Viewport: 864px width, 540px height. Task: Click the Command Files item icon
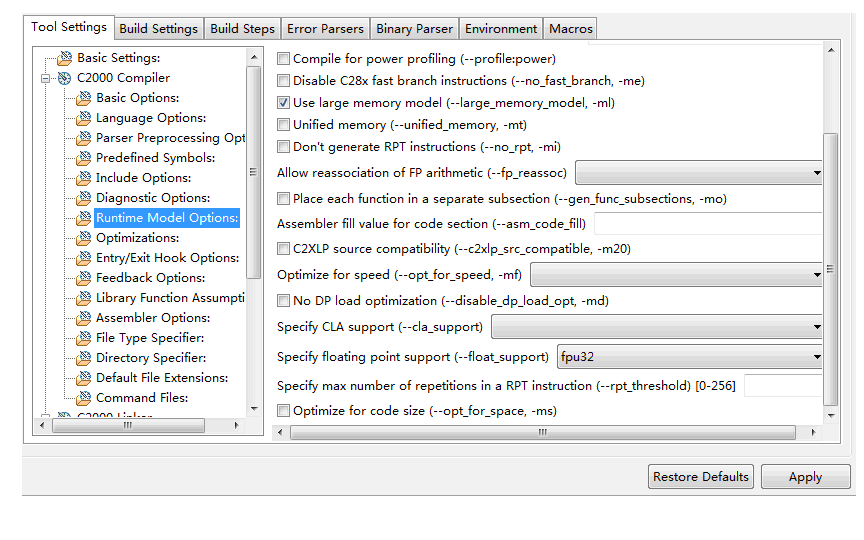(85, 398)
